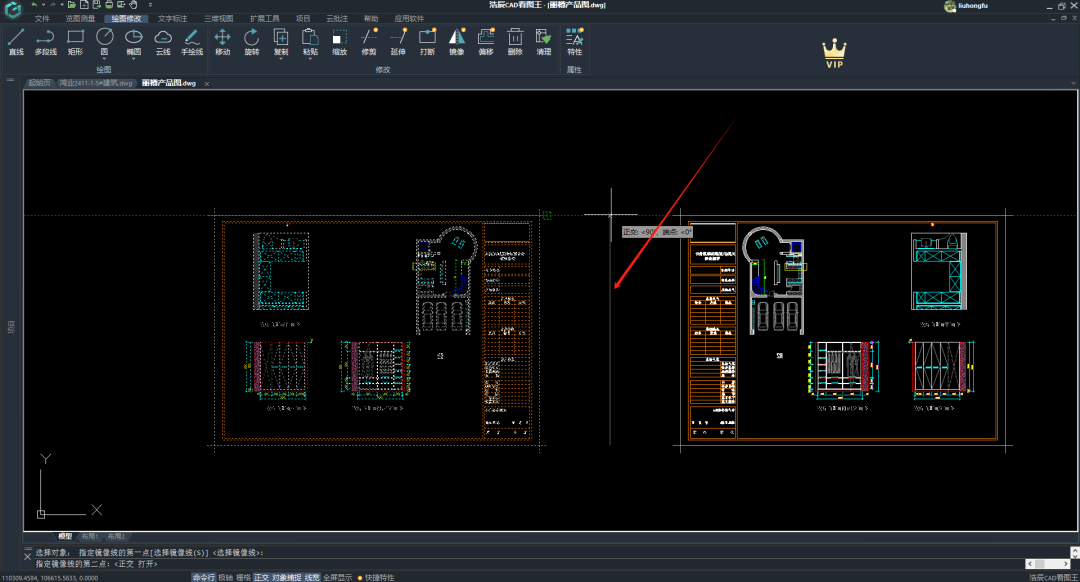This screenshot has width=1080, height=582.
Task: Click the redo arrow in quick access bar
Action: 52,5
